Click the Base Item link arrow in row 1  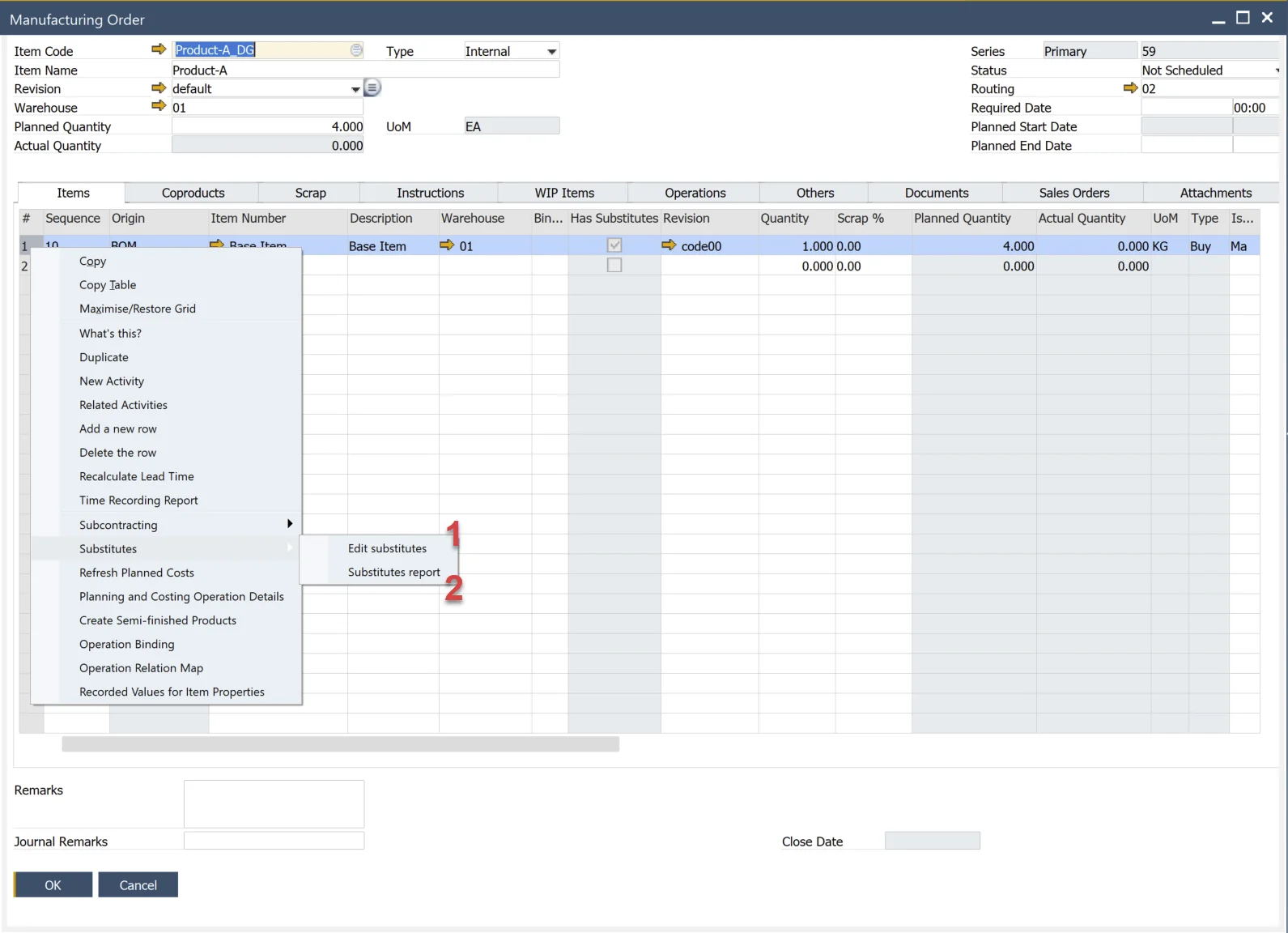coord(217,244)
